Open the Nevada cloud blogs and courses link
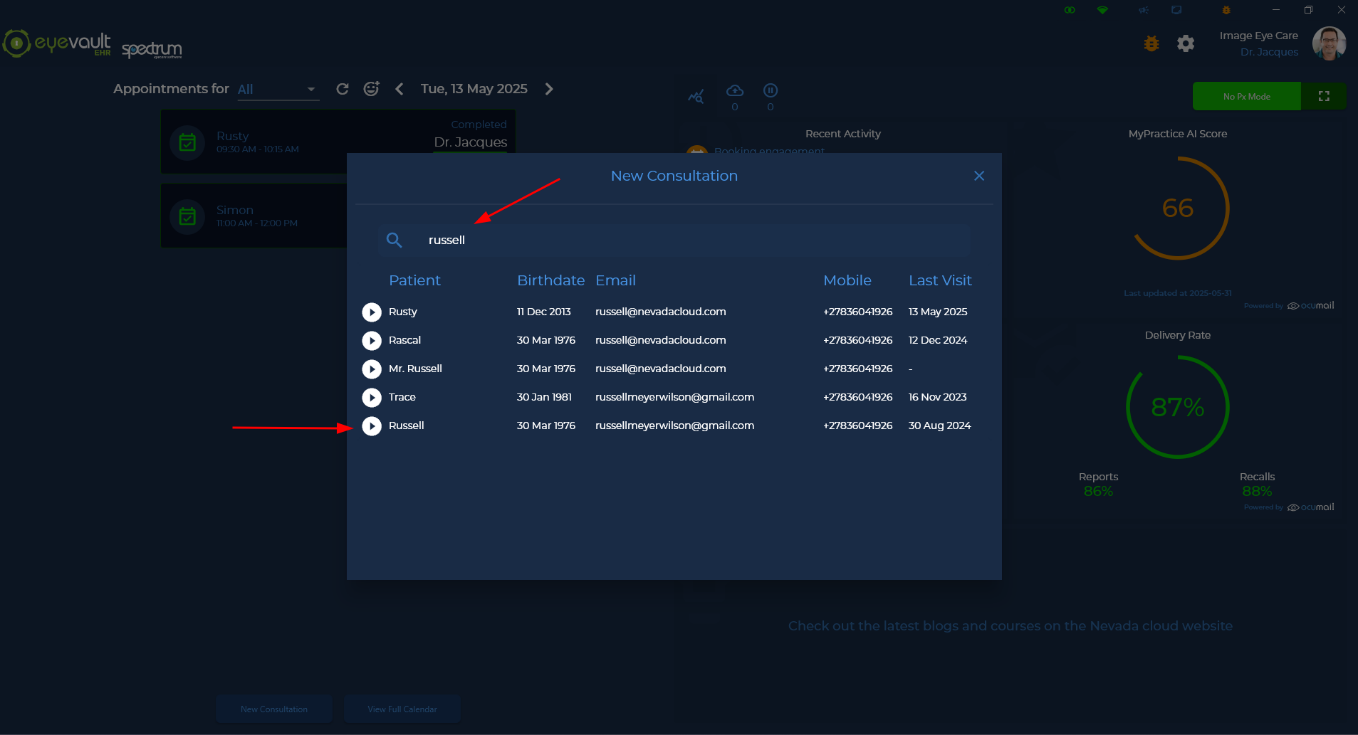Image resolution: width=1358 pixels, height=735 pixels. pyautogui.click(x=1010, y=626)
